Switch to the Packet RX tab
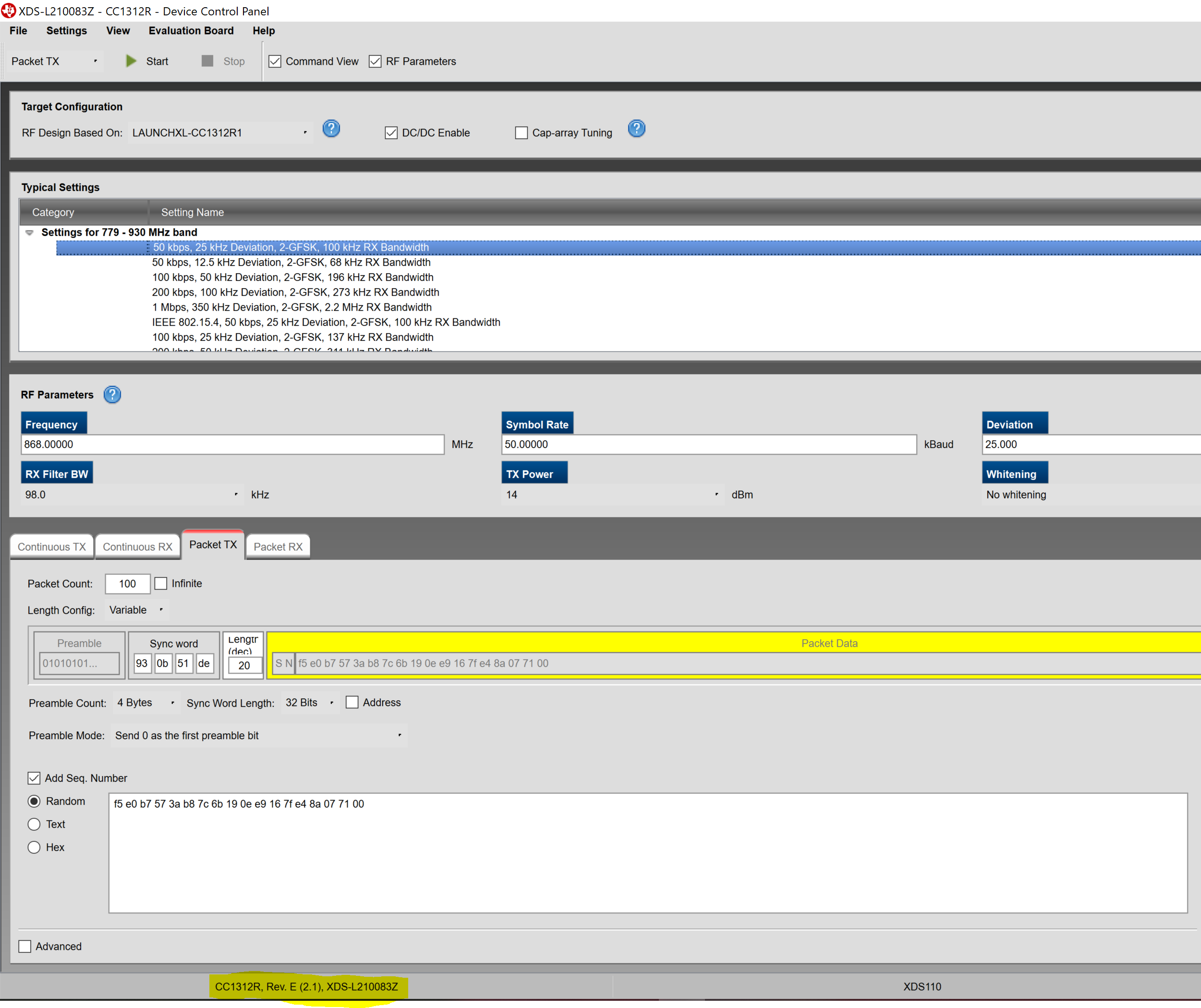The width and height of the screenshot is (1201, 1008). [278, 547]
